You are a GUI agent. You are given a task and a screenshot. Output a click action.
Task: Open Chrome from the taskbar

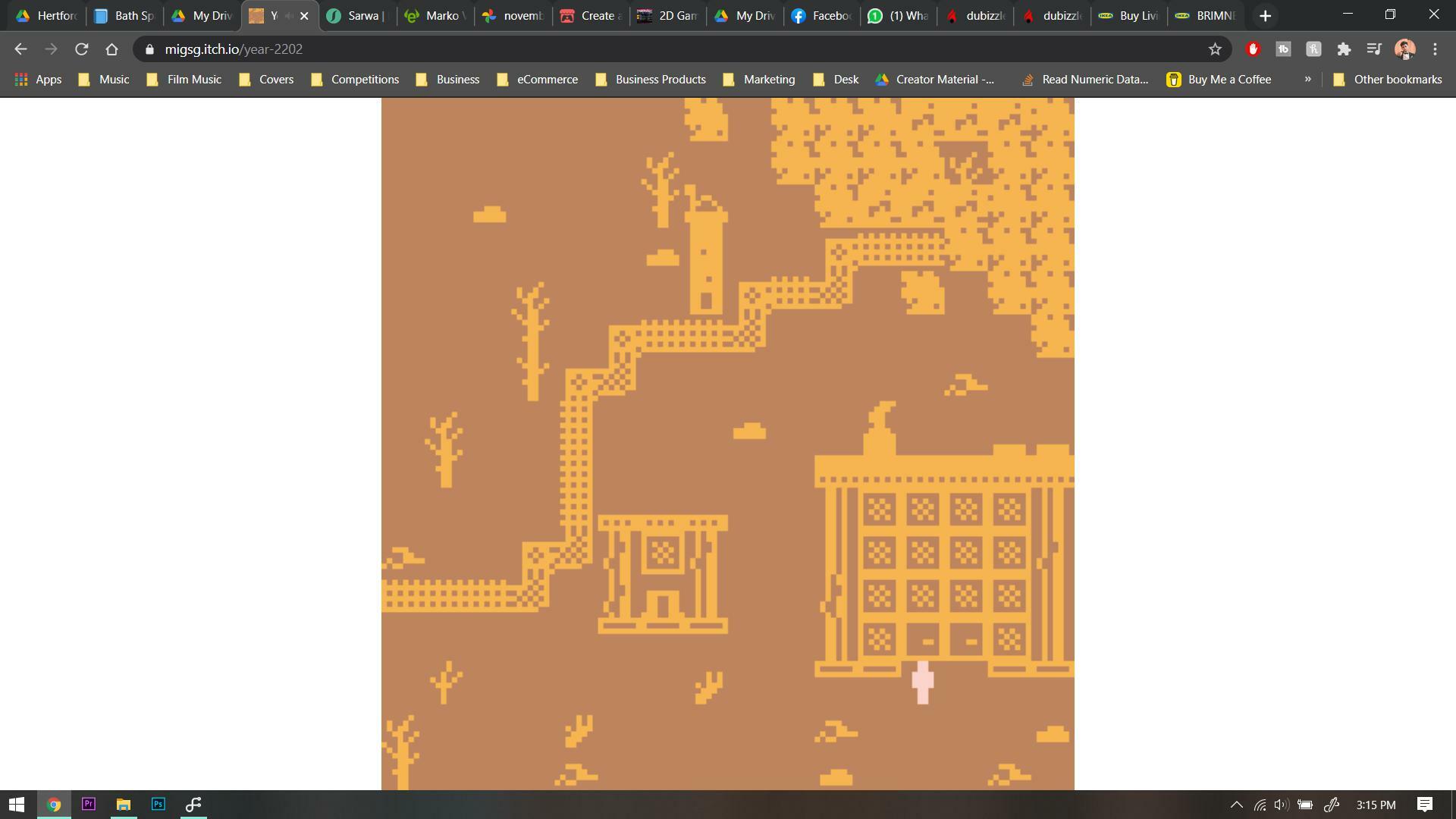click(x=53, y=805)
